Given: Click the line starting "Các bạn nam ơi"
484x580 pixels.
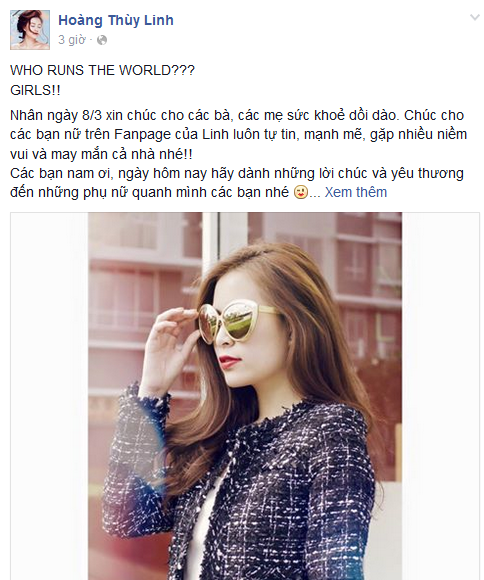Looking at the screenshot, I should 237,173.
